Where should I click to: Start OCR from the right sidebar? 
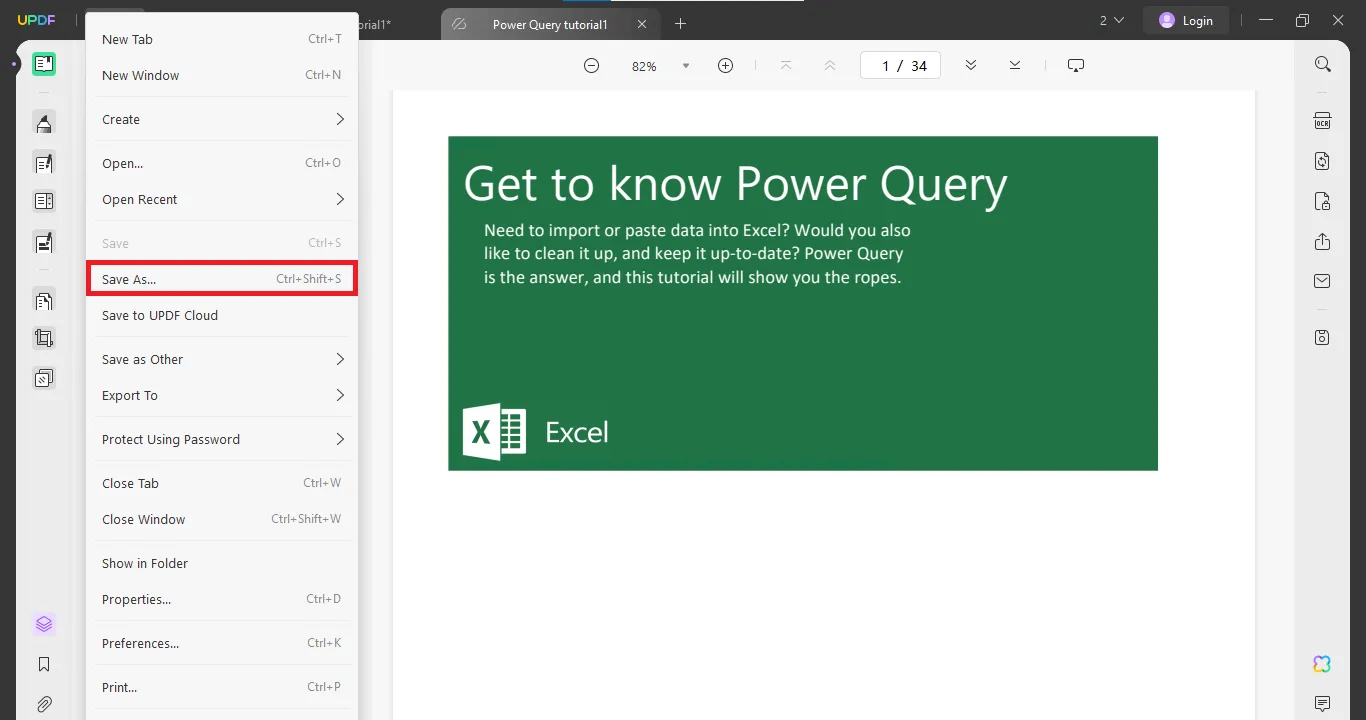1322,120
